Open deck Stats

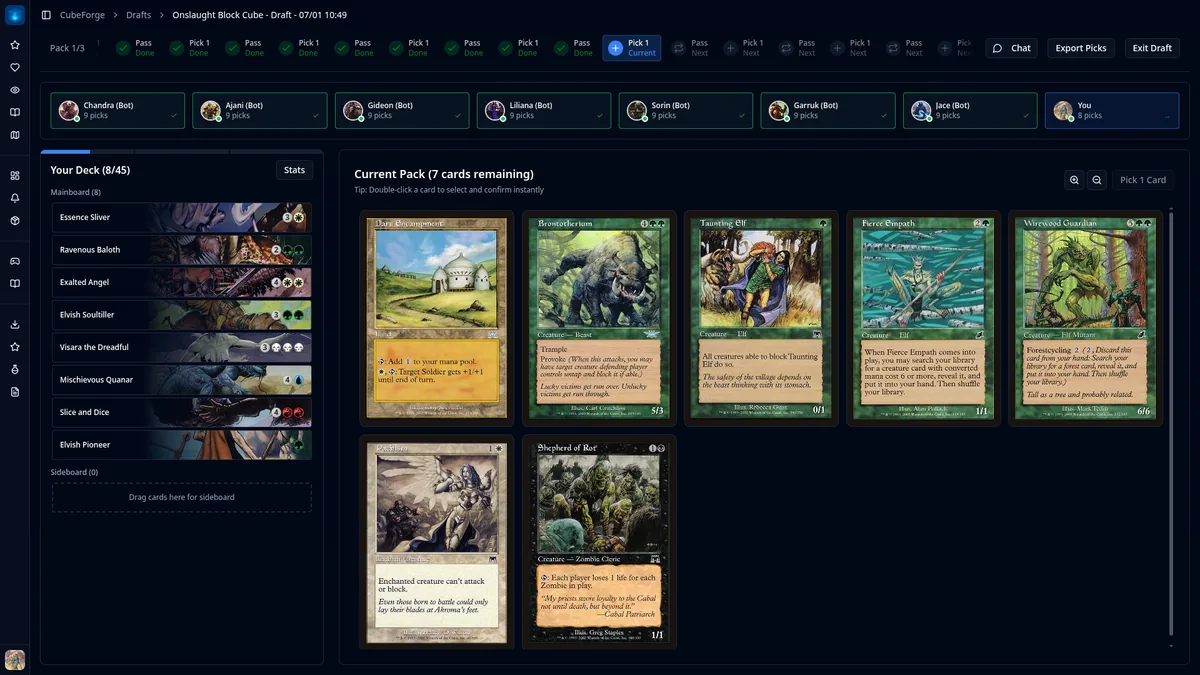click(x=294, y=170)
